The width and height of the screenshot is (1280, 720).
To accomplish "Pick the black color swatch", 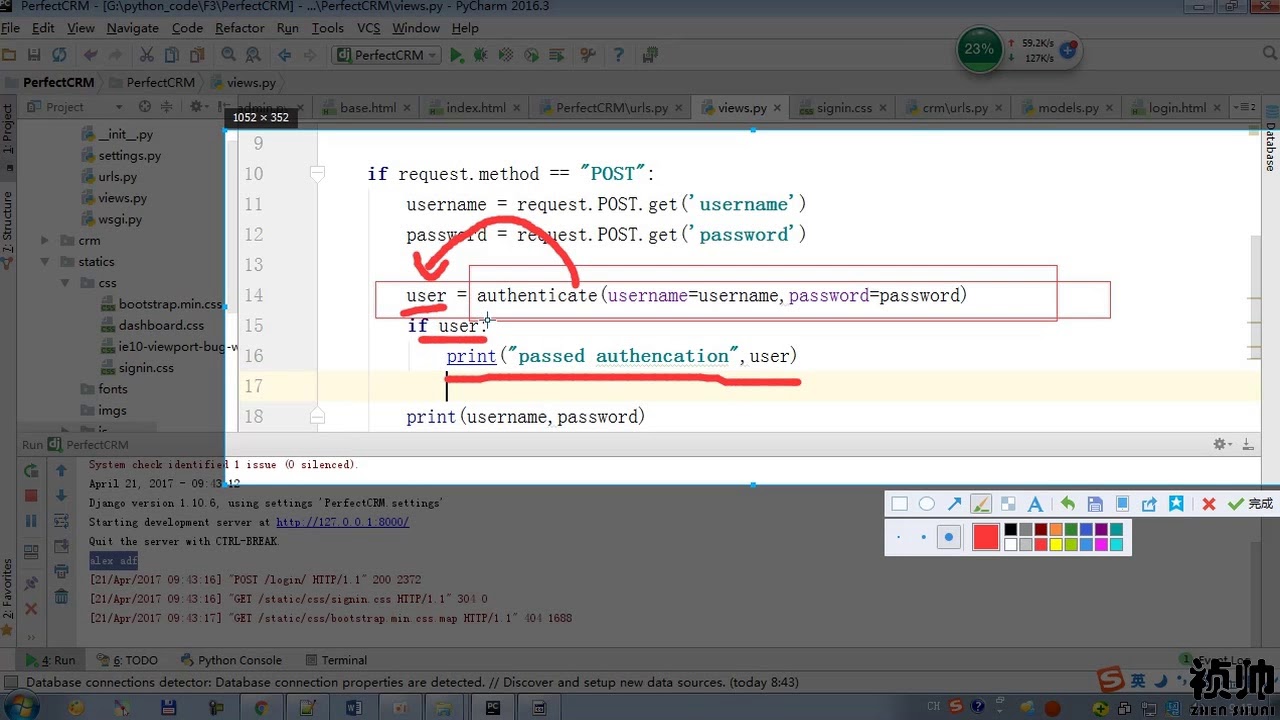I will point(1011,530).
